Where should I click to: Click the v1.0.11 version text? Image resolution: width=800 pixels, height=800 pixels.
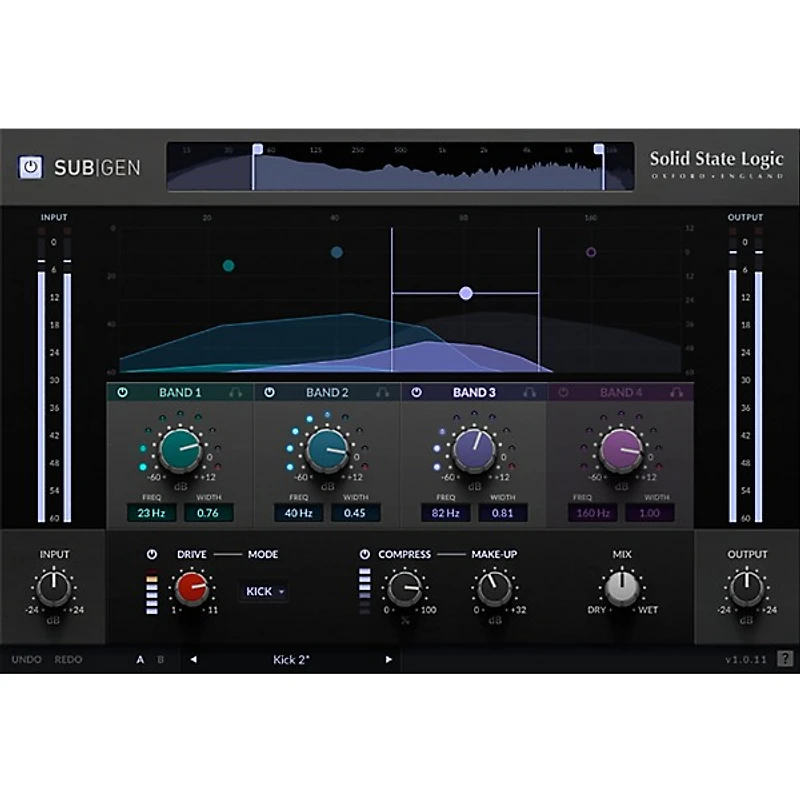(746, 660)
